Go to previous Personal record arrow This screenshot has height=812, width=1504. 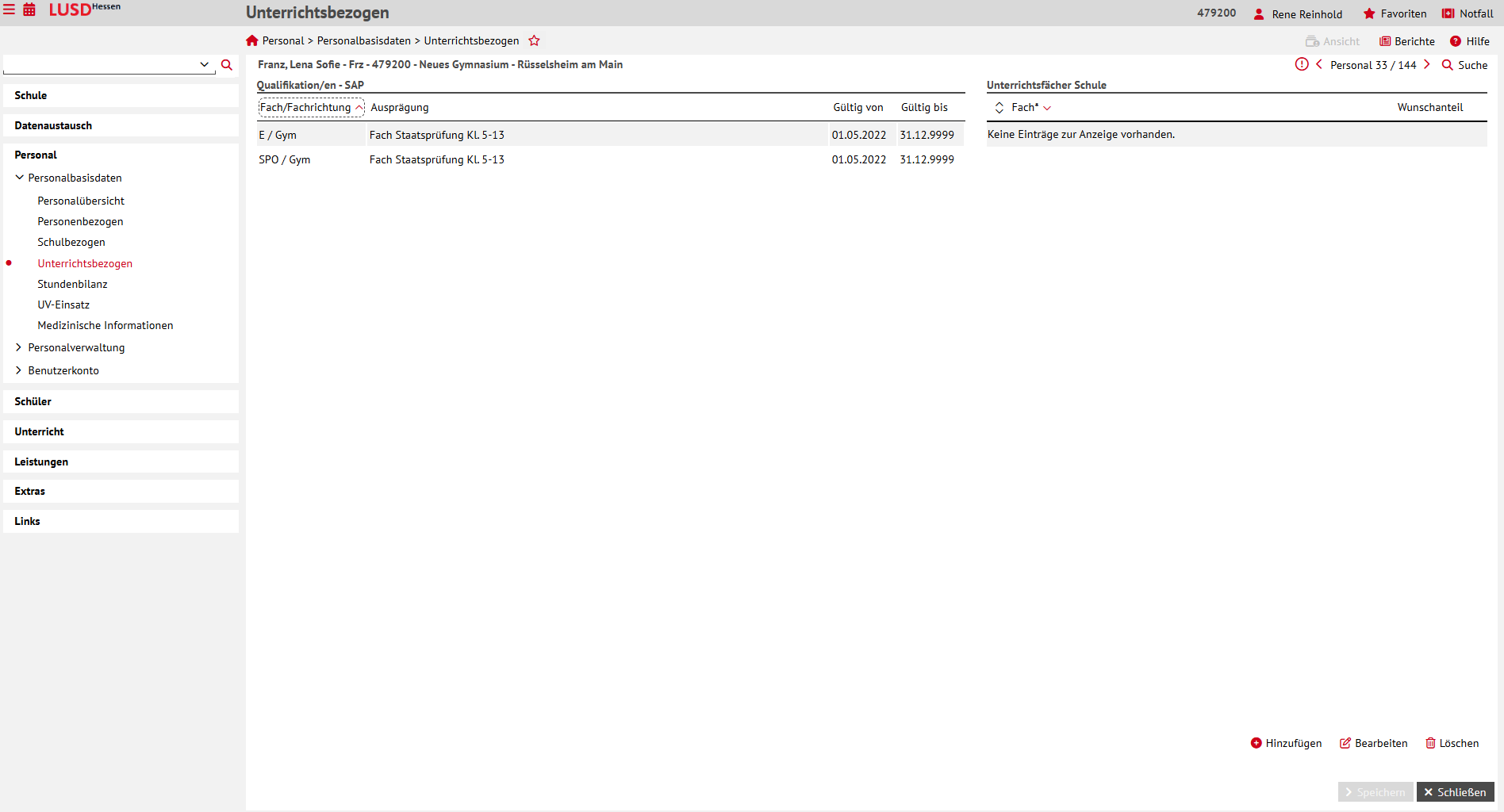(x=1319, y=64)
